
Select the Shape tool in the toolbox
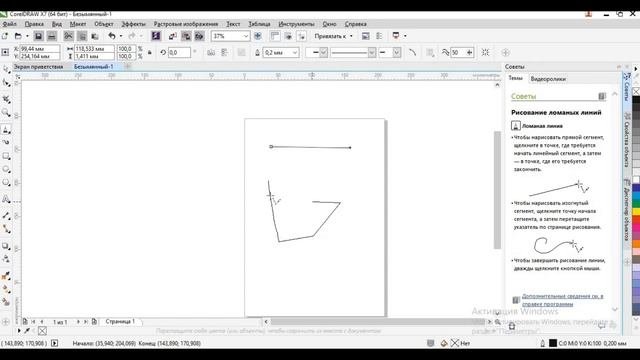tap(6, 83)
